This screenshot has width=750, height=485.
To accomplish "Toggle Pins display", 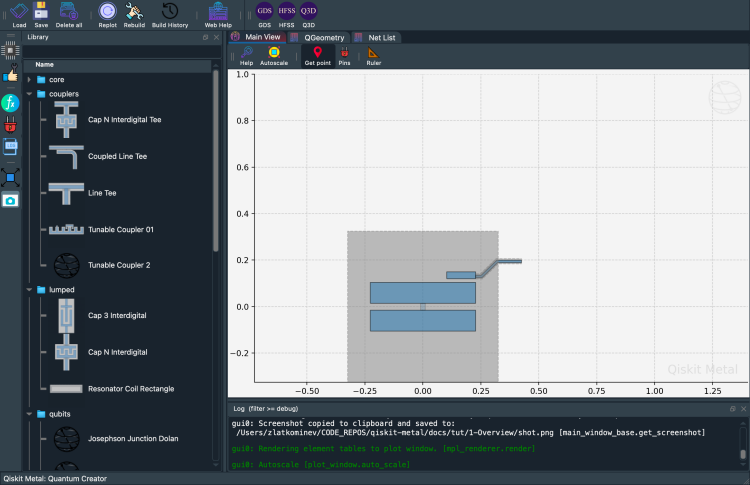I will [x=344, y=55].
